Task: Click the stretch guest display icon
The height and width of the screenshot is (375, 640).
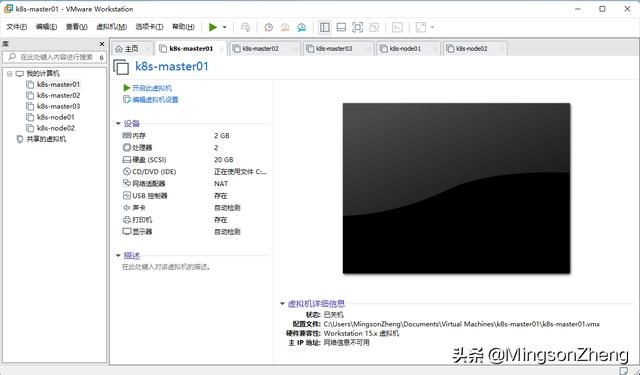Action: coord(420,27)
